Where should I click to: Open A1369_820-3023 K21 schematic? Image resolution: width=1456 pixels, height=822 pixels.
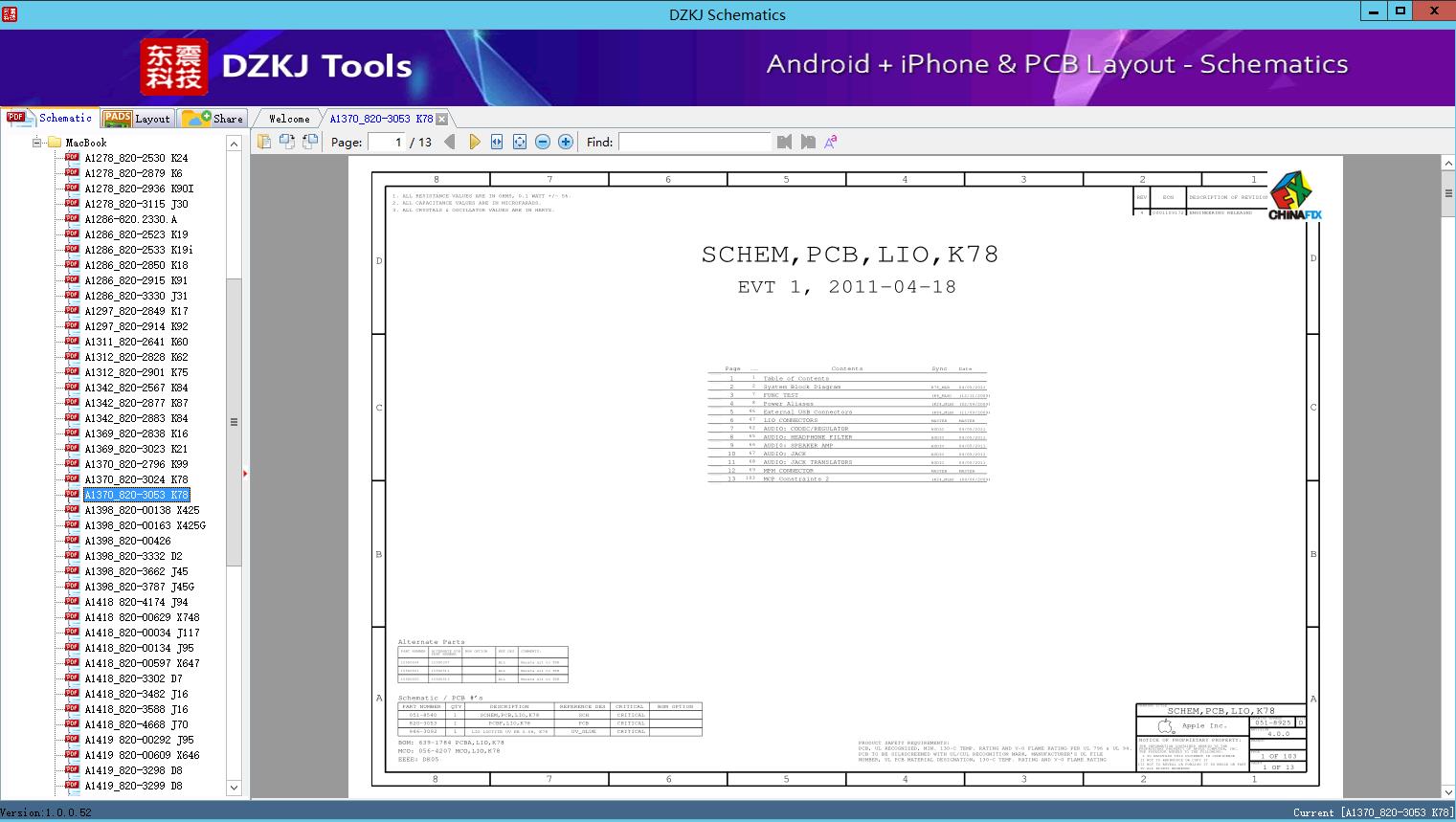[x=136, y=449]
